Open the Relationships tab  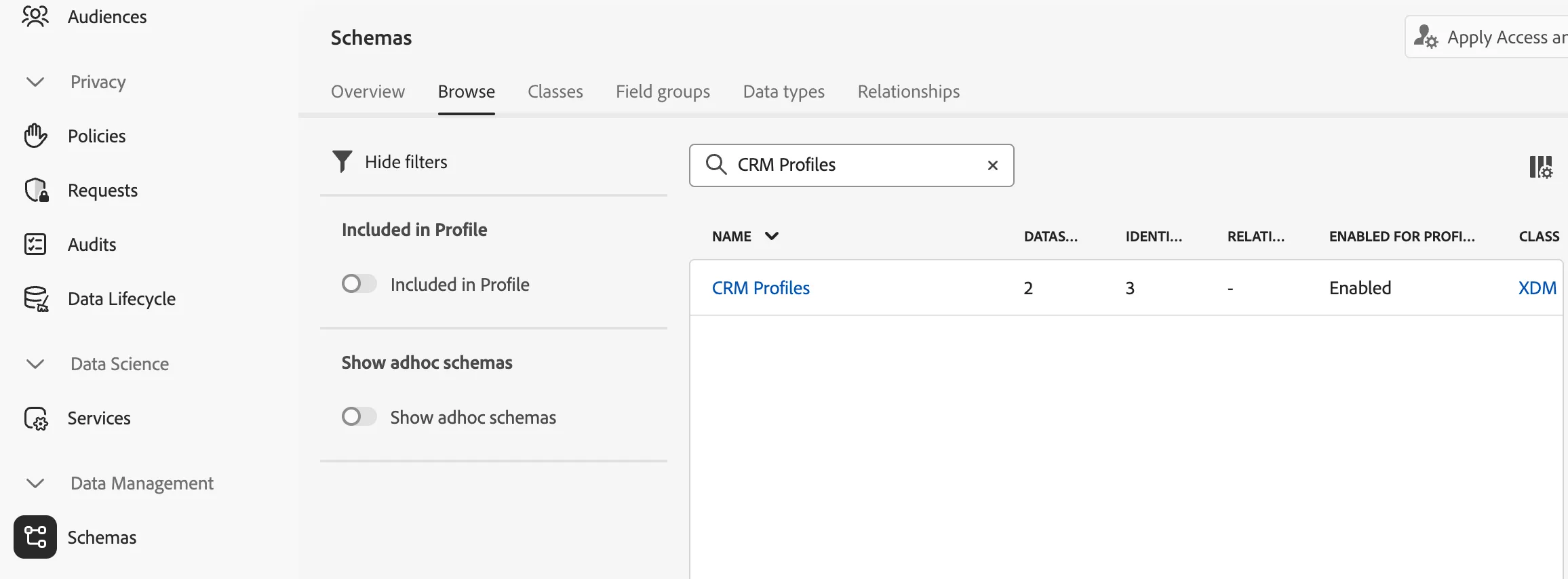point(909,92)
